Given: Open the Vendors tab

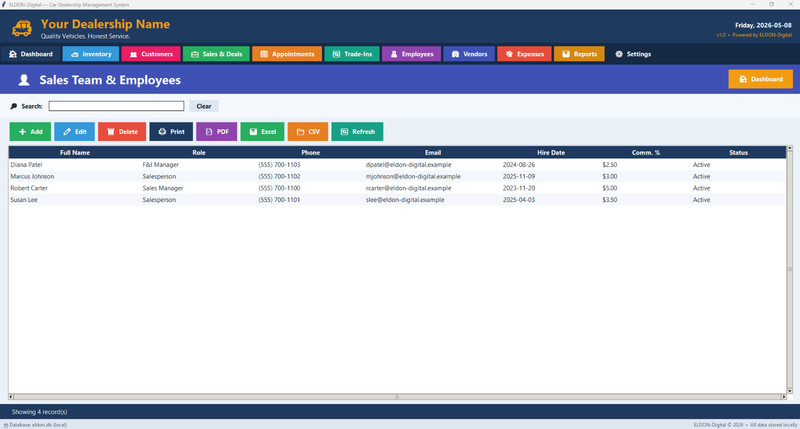Looking at the screenshot, I should pos(469,54).
